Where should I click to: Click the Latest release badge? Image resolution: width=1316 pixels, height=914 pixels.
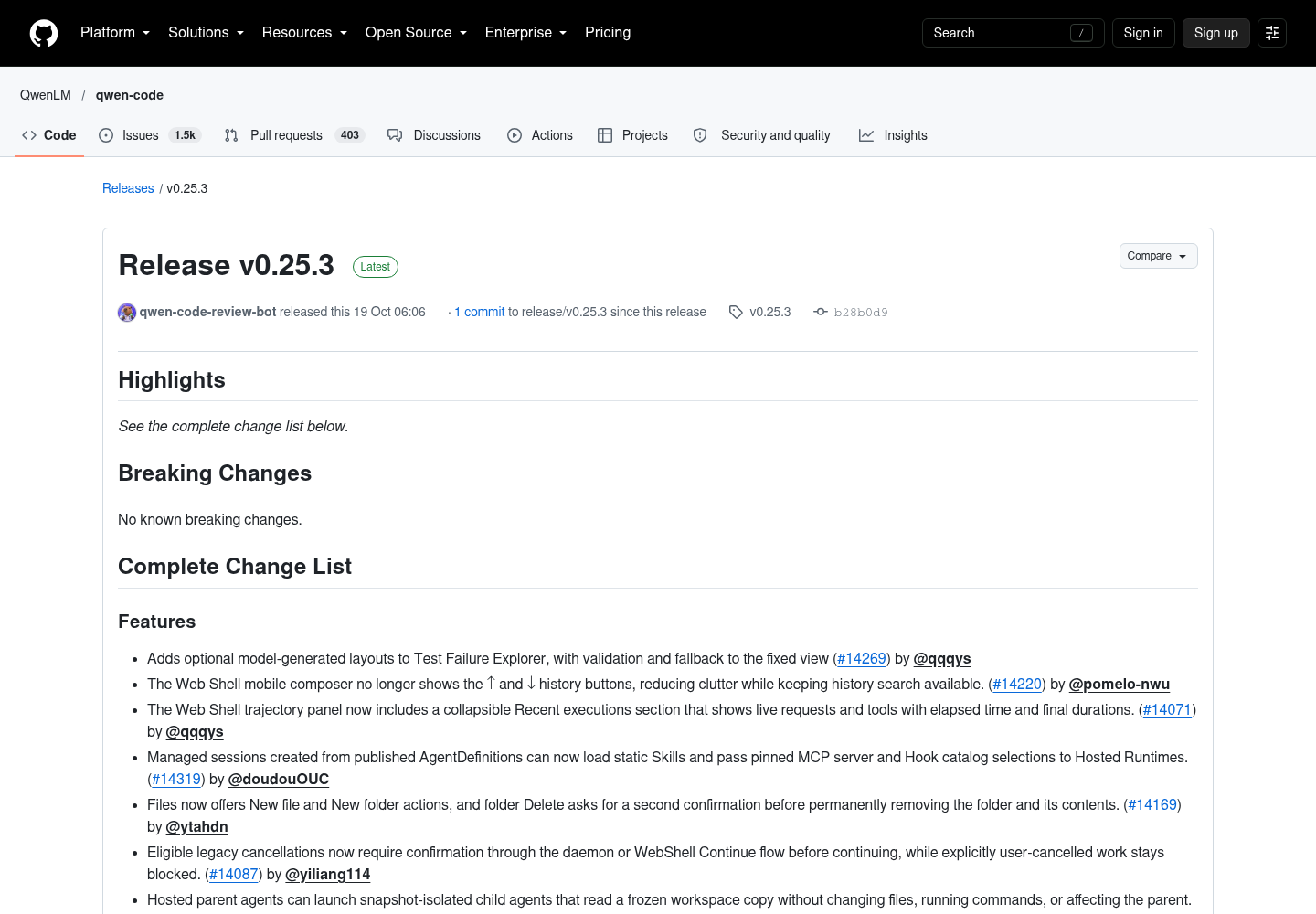pyautogui.click(x=375, y=267)
